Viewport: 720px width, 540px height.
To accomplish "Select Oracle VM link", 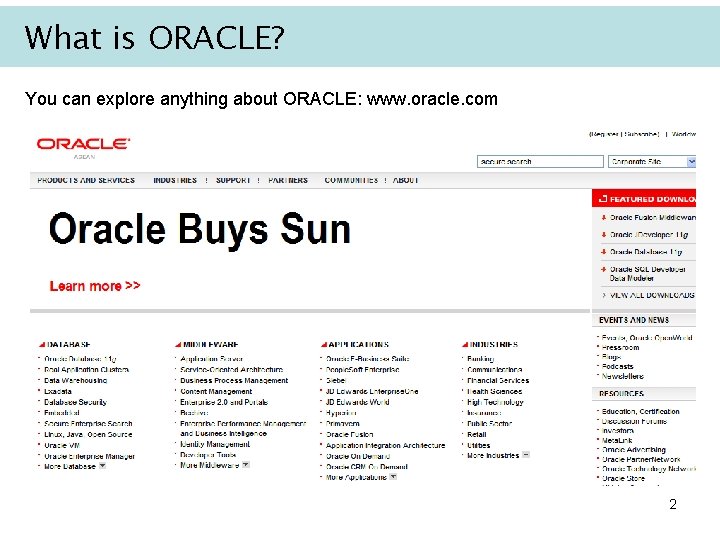I will click(62, 445).
